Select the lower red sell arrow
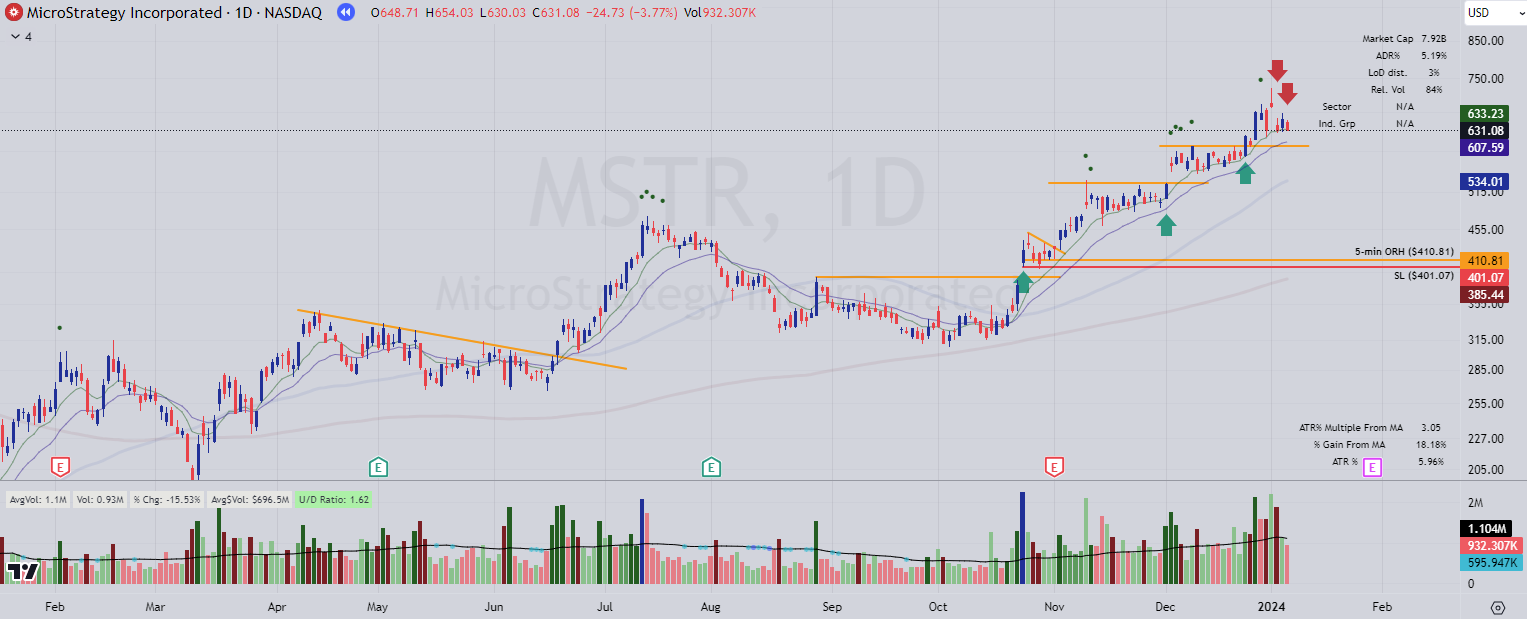Image resolution: width=1527 pixels, height=619 pixels. (x=1287, y=94)
